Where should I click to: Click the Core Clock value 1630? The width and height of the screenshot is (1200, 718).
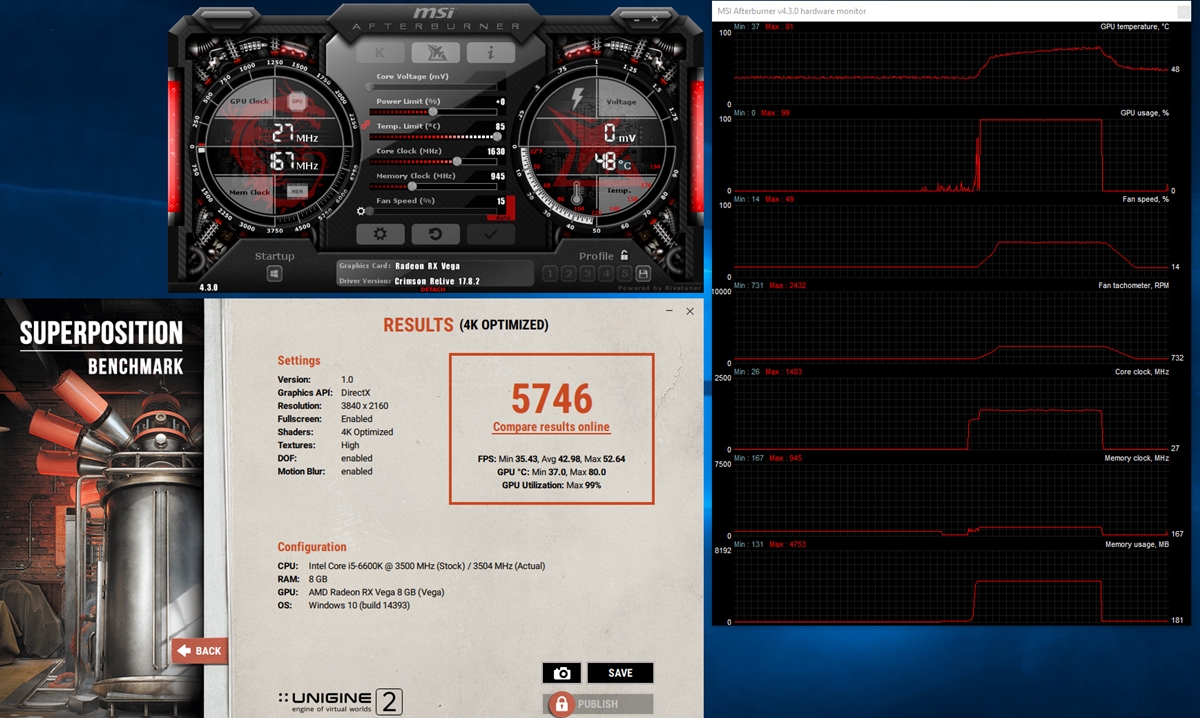coord(496,151)
